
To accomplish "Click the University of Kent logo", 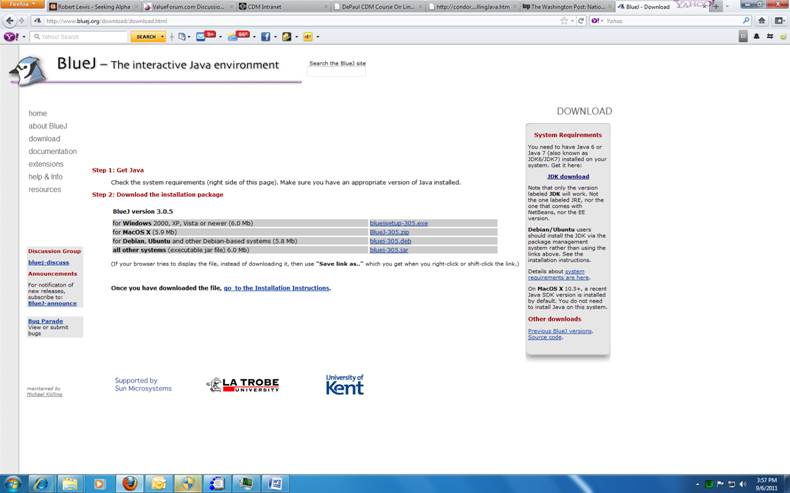I will click(x=345, y=385).
